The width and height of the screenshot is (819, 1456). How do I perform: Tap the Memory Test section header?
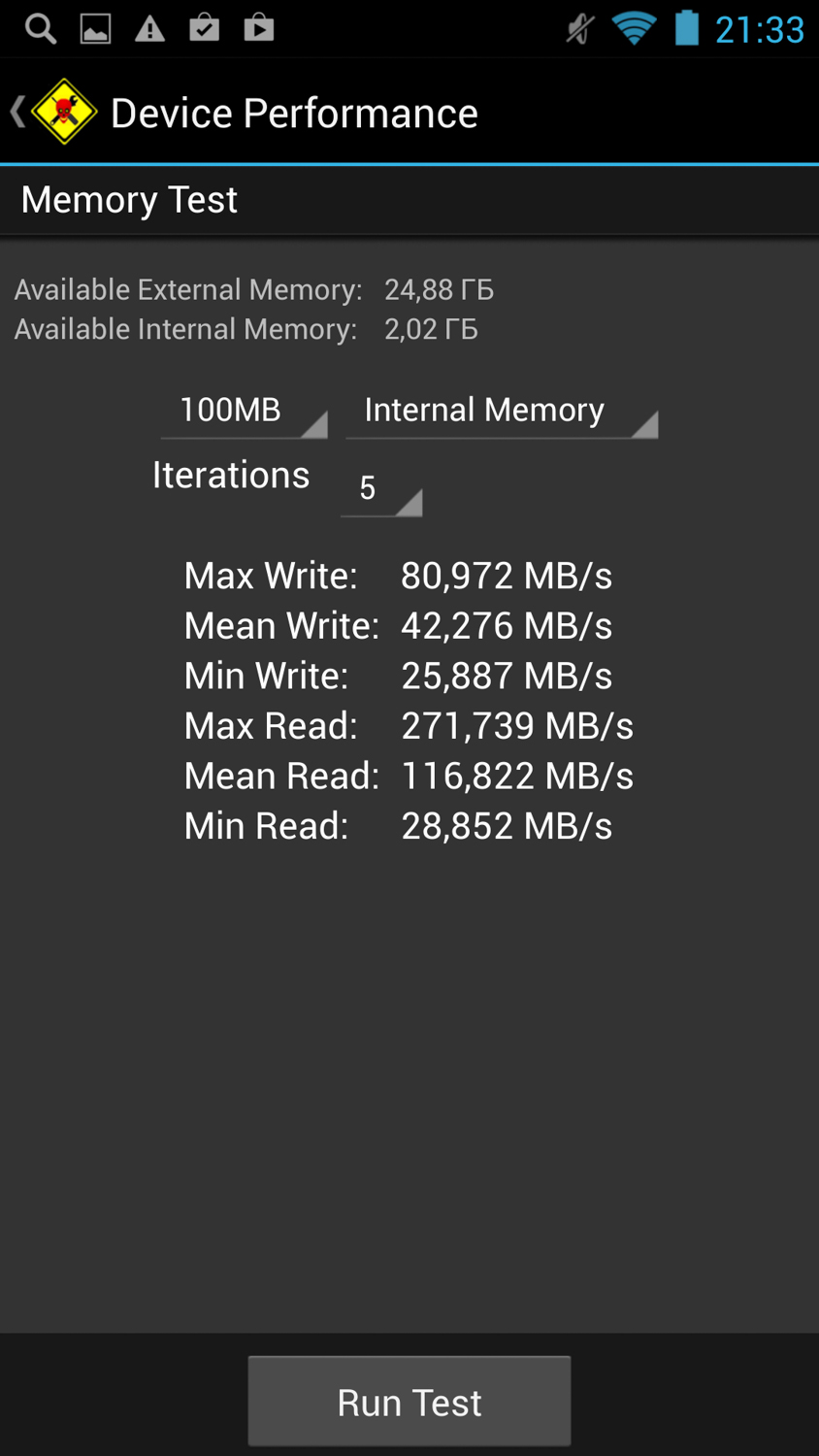point(129,199)
